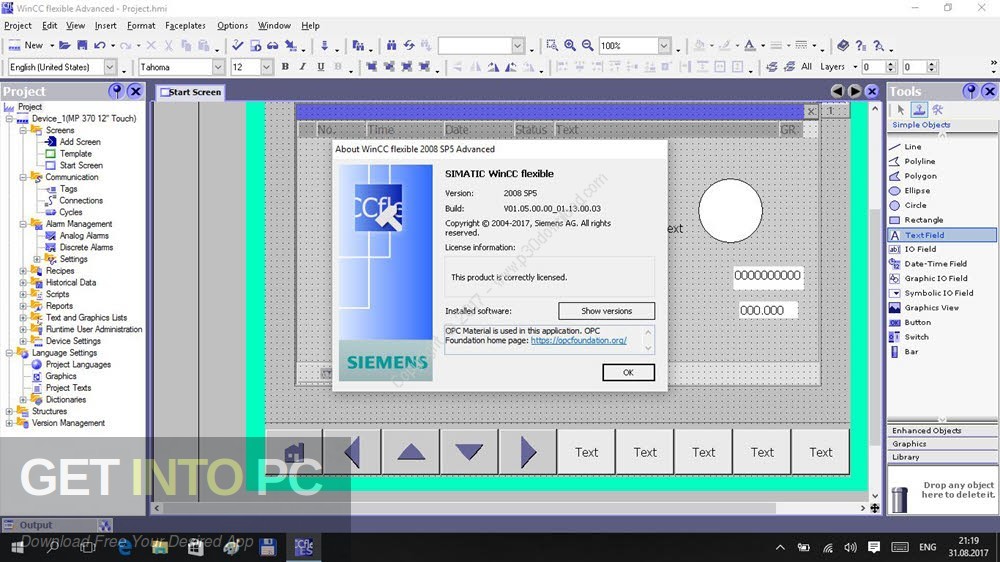Select Analog Alarms in project tree
1000x562 pixels.
click(x=84, y=236)
